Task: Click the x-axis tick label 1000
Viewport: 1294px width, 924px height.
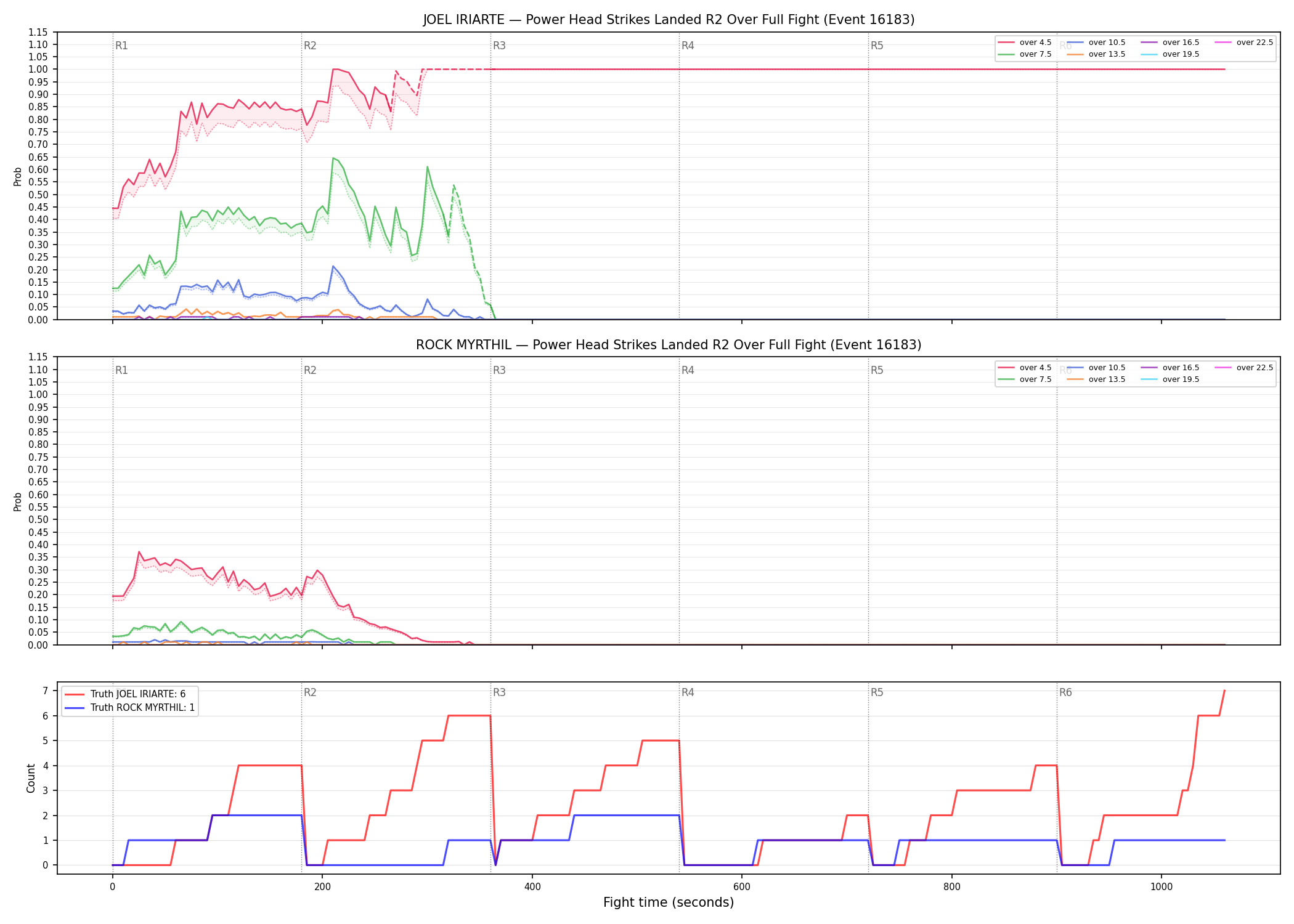Action: (1162, 887)
